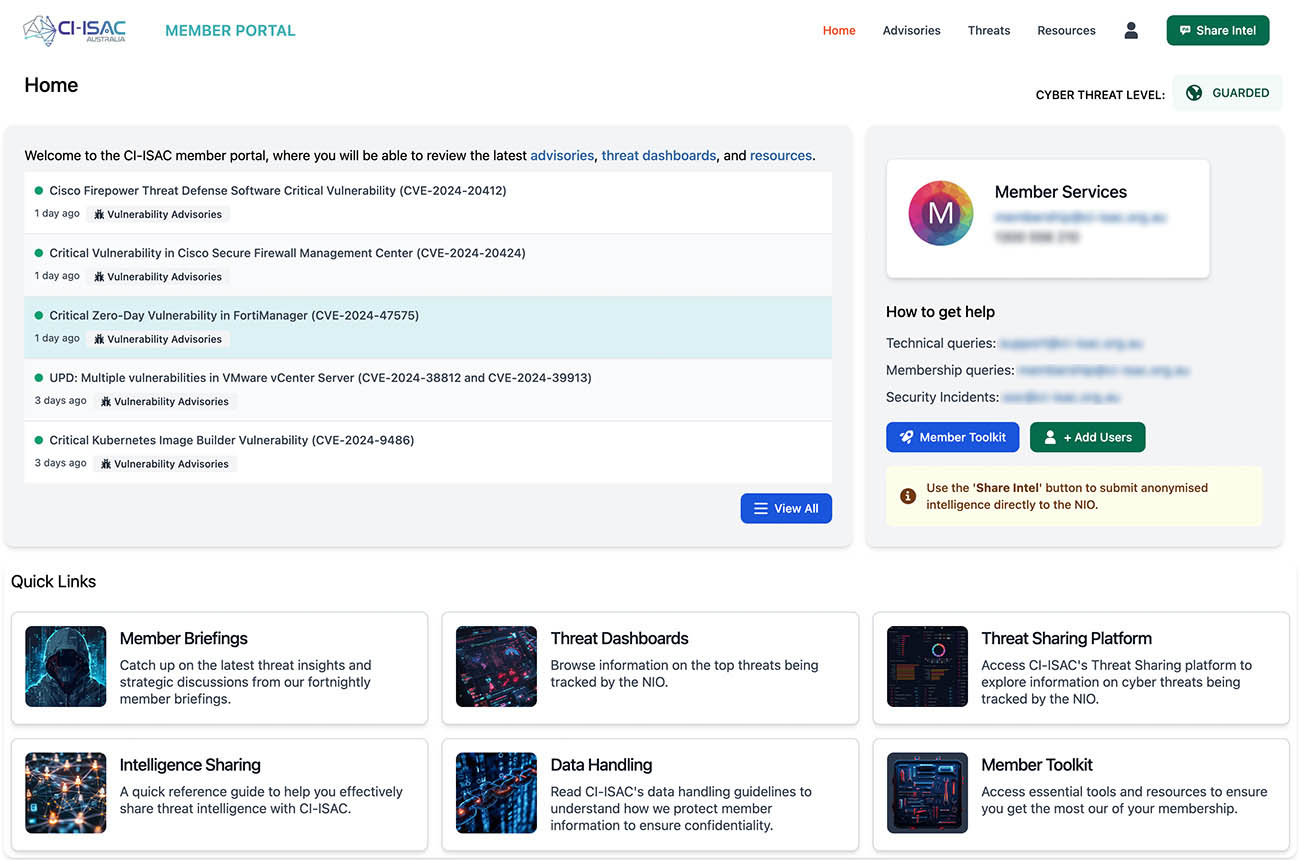The image size is (1300, 860).
Task: Click the CI-ISAC Australia logo
Action: 75,30
